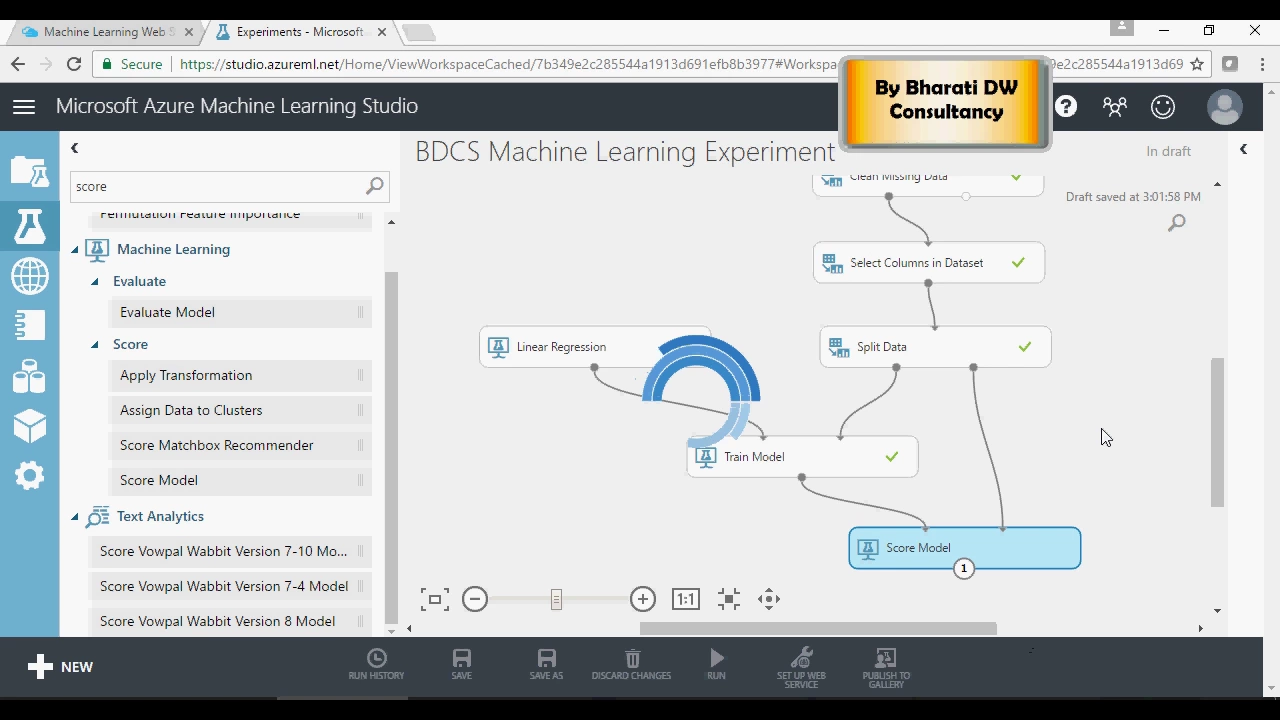The width and height of the screenshot is (1280, 720).
Task: Click the canvas vertical scrollbar
Action: 1217,432
